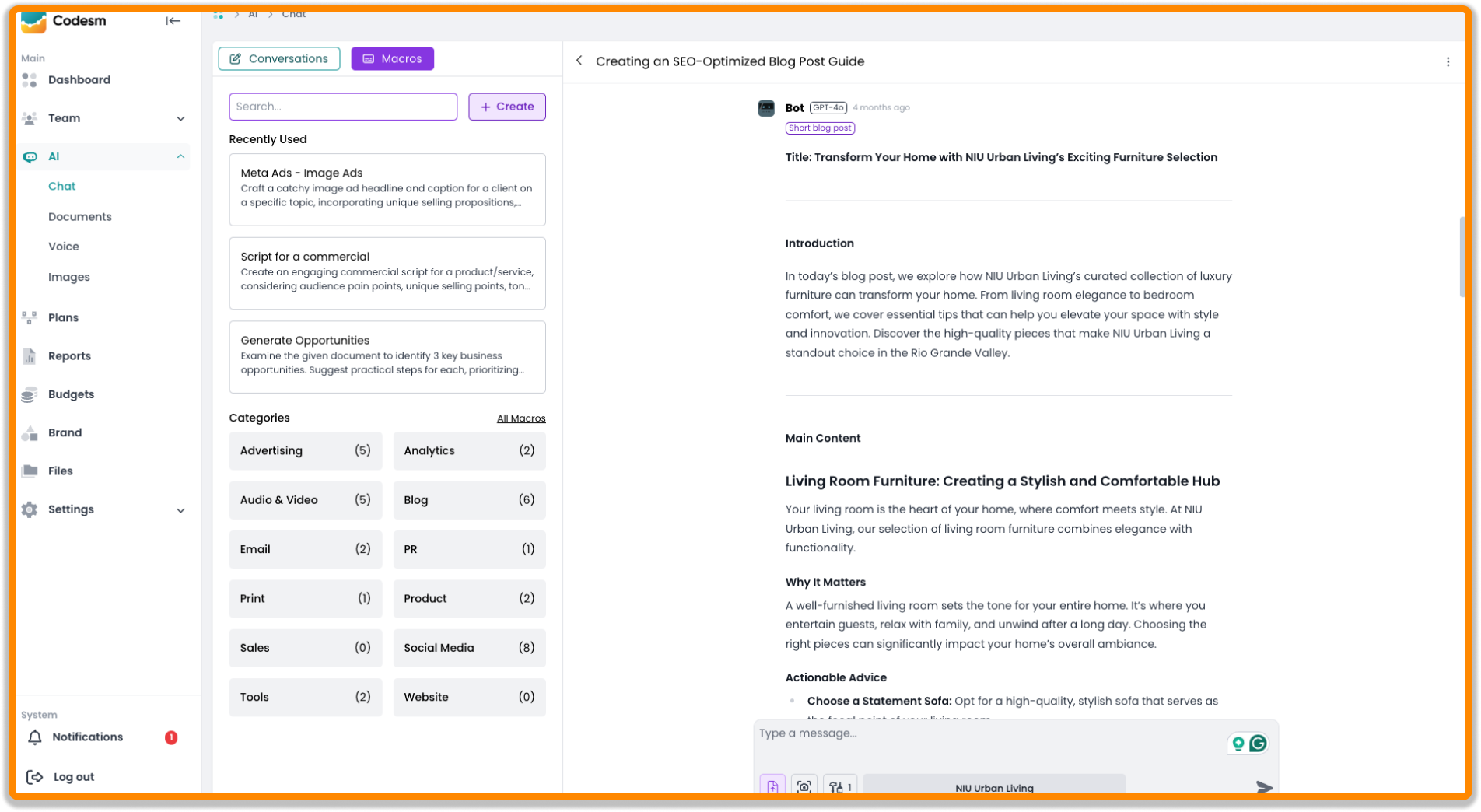Click the back arrow on the blog post guide
1481x812 pixels.
(579, 60)
